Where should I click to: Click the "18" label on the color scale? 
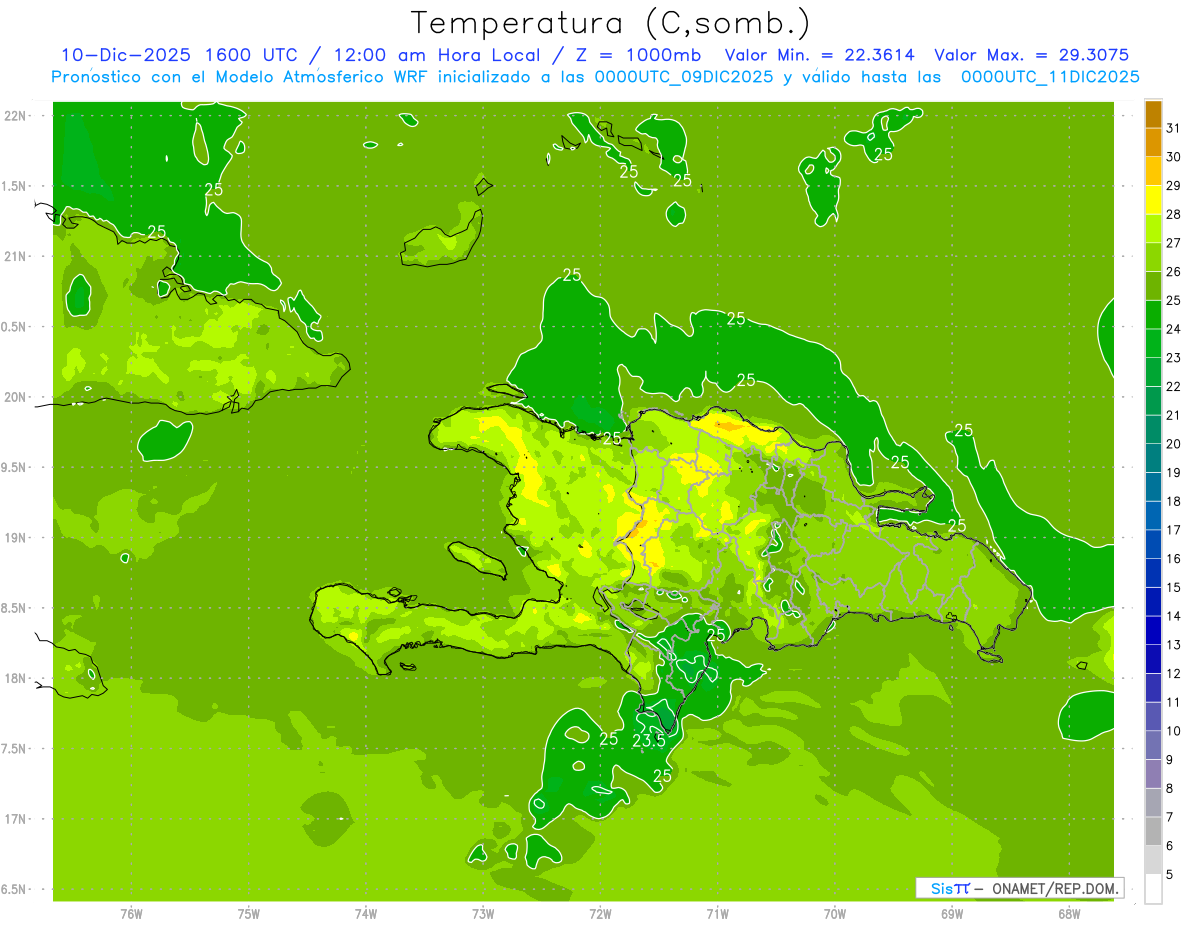(1174, 501)
